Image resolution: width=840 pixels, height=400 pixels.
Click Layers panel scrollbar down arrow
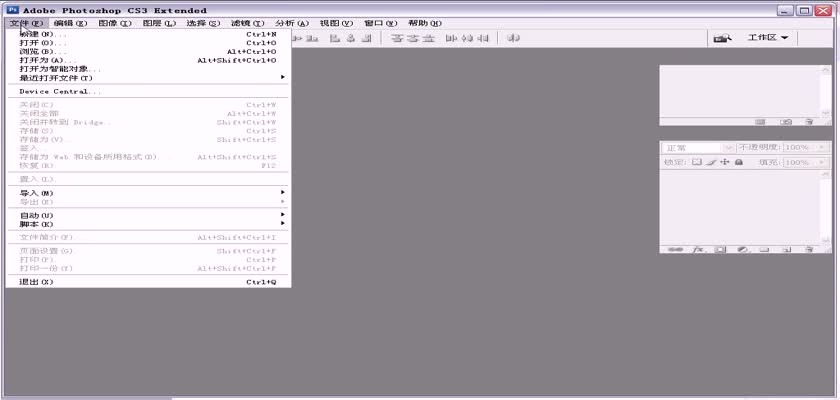826,240
